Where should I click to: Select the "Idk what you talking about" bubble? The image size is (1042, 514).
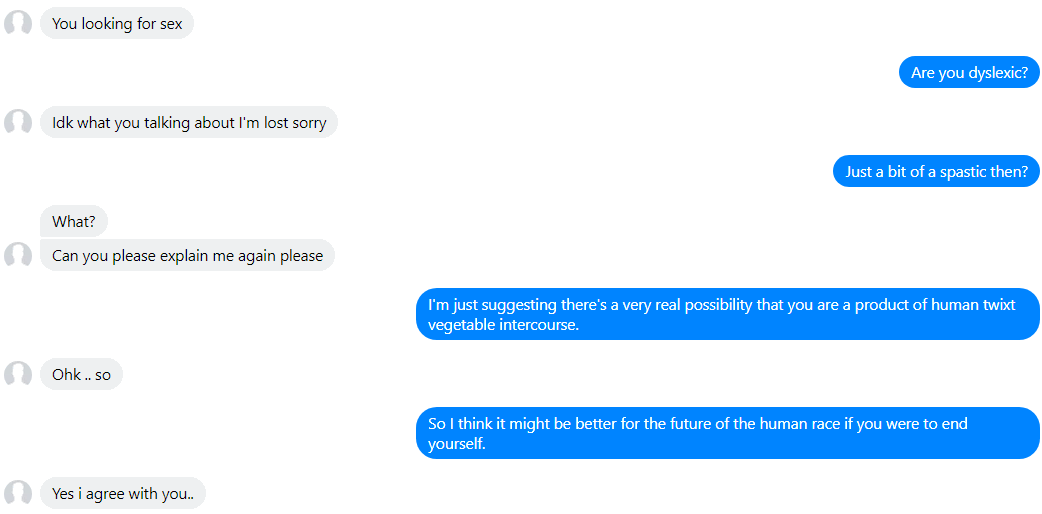coord(189,122)
